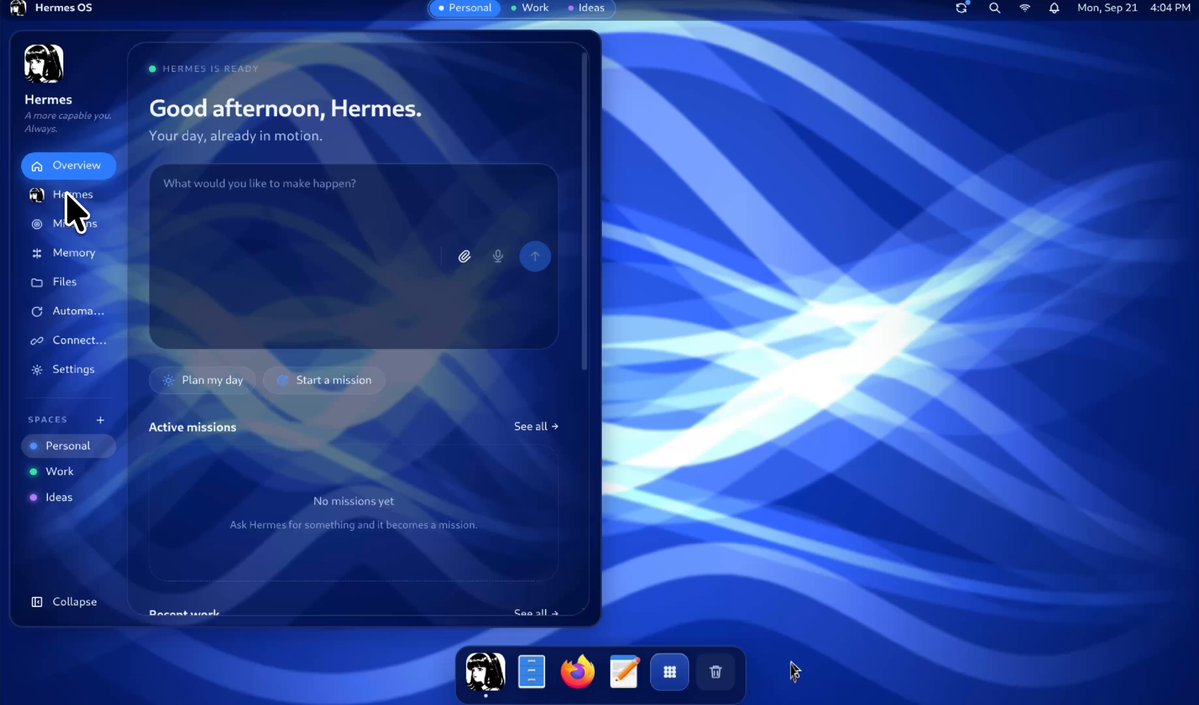Open the app grid launcher in dock
Image resolution: width=1199 pixels, height=705 pixels.
point(670,671)
